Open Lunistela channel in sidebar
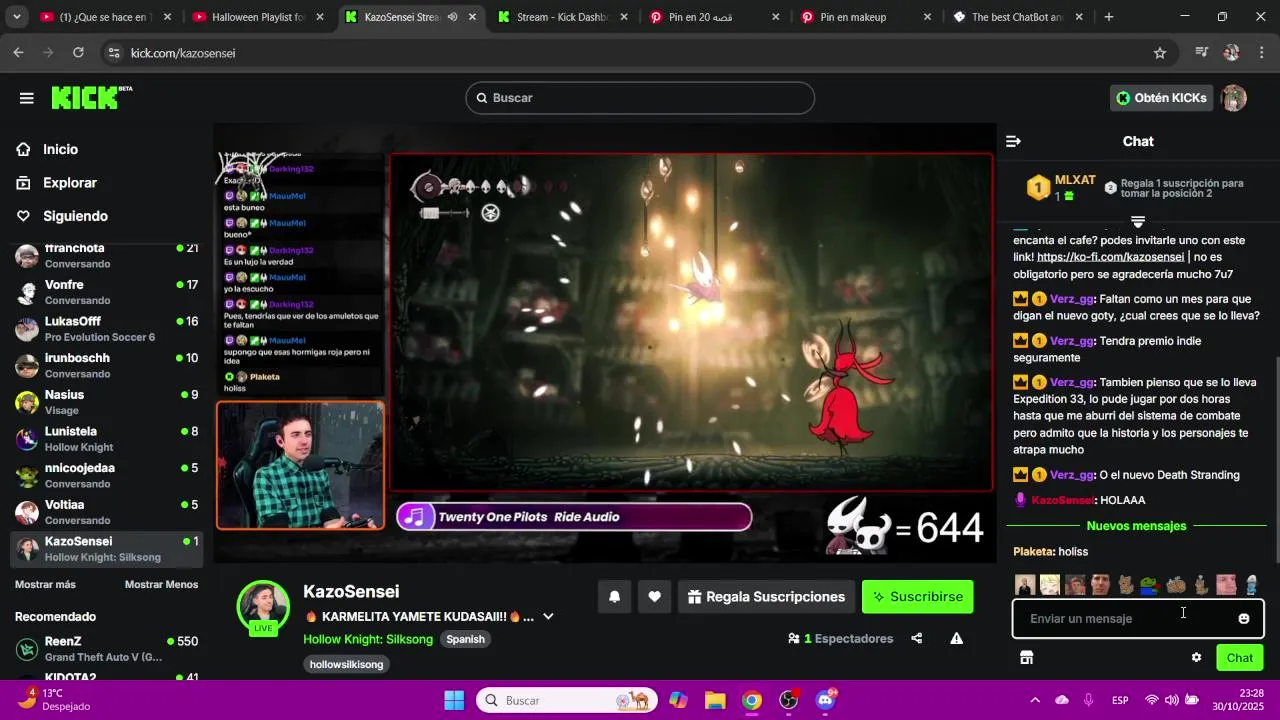 coord(107,439)
